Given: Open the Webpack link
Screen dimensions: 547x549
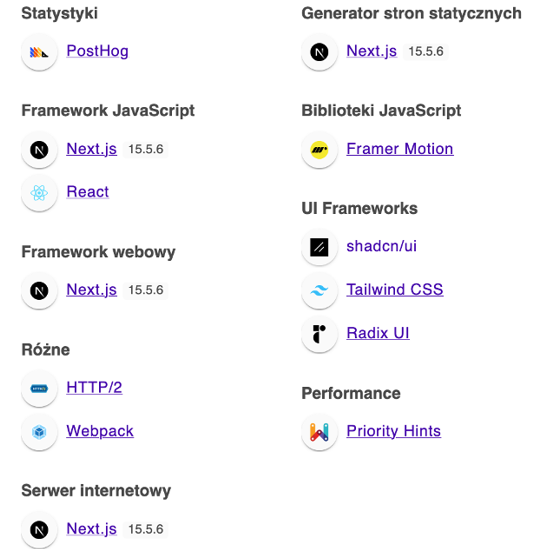Looking at the screenshot, I should [x=100, y=431].
